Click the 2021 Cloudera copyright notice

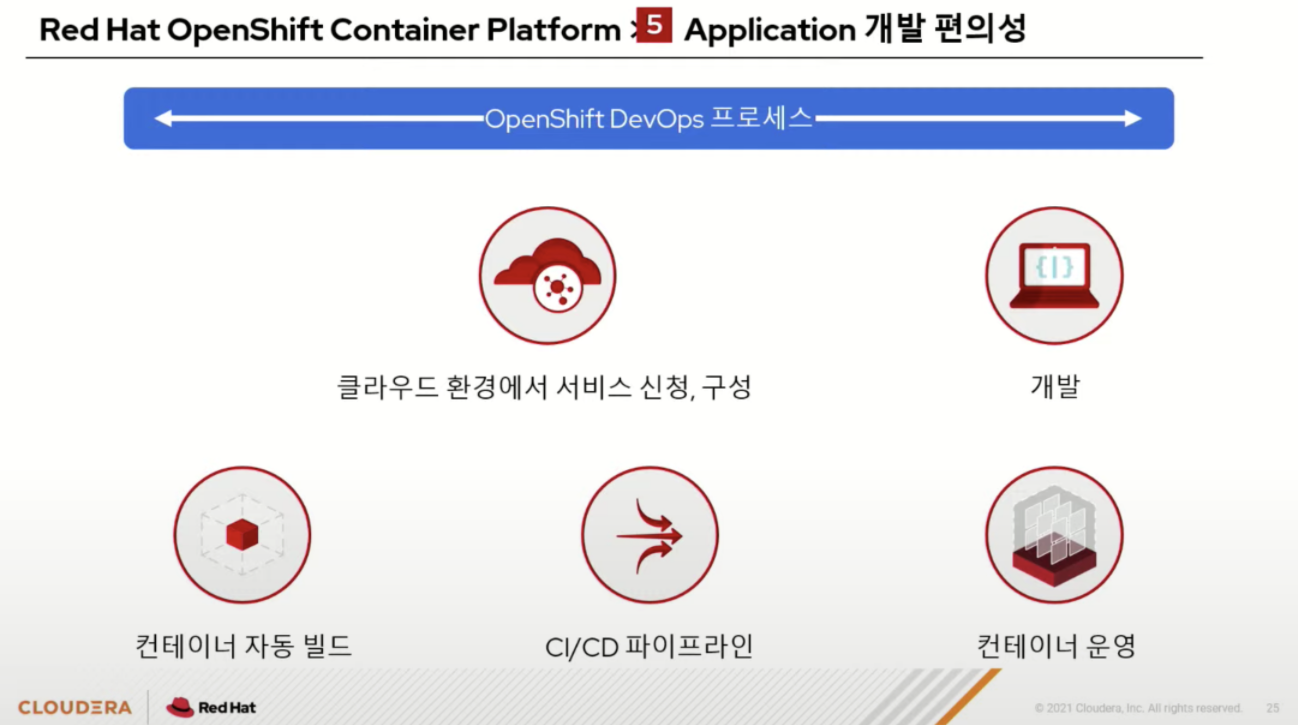pyautogui.click(x=1138, y=708)
